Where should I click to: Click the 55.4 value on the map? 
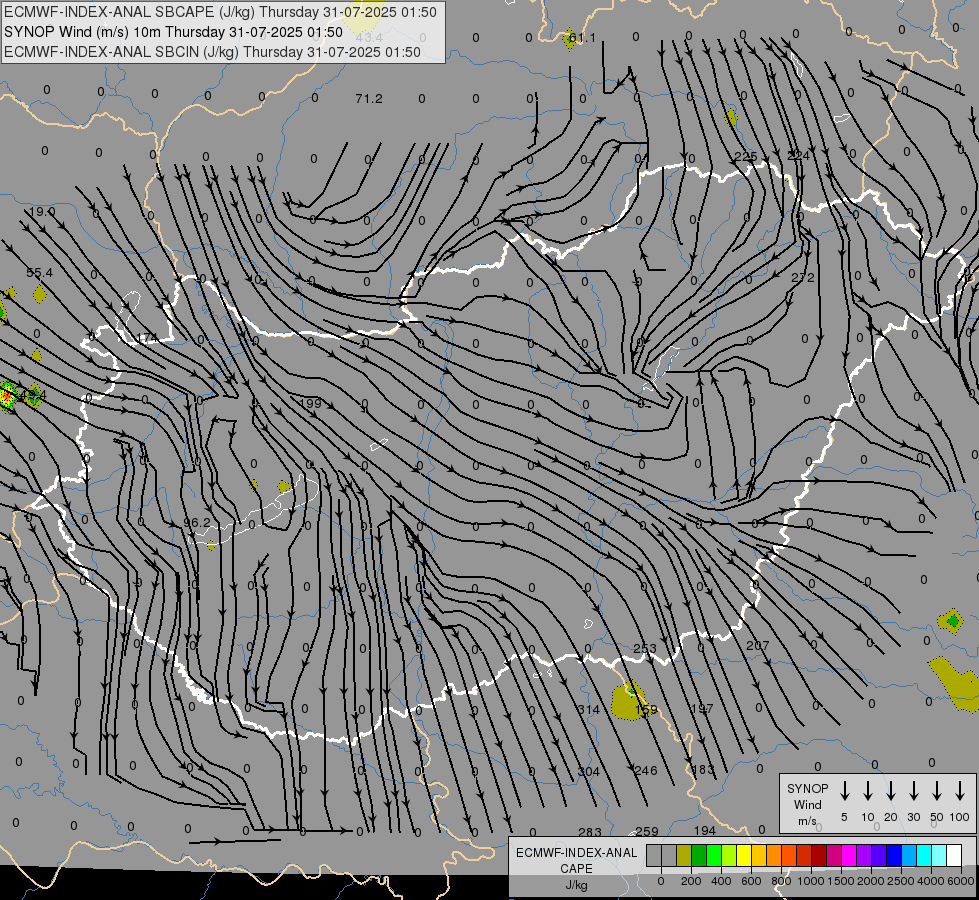39,272
